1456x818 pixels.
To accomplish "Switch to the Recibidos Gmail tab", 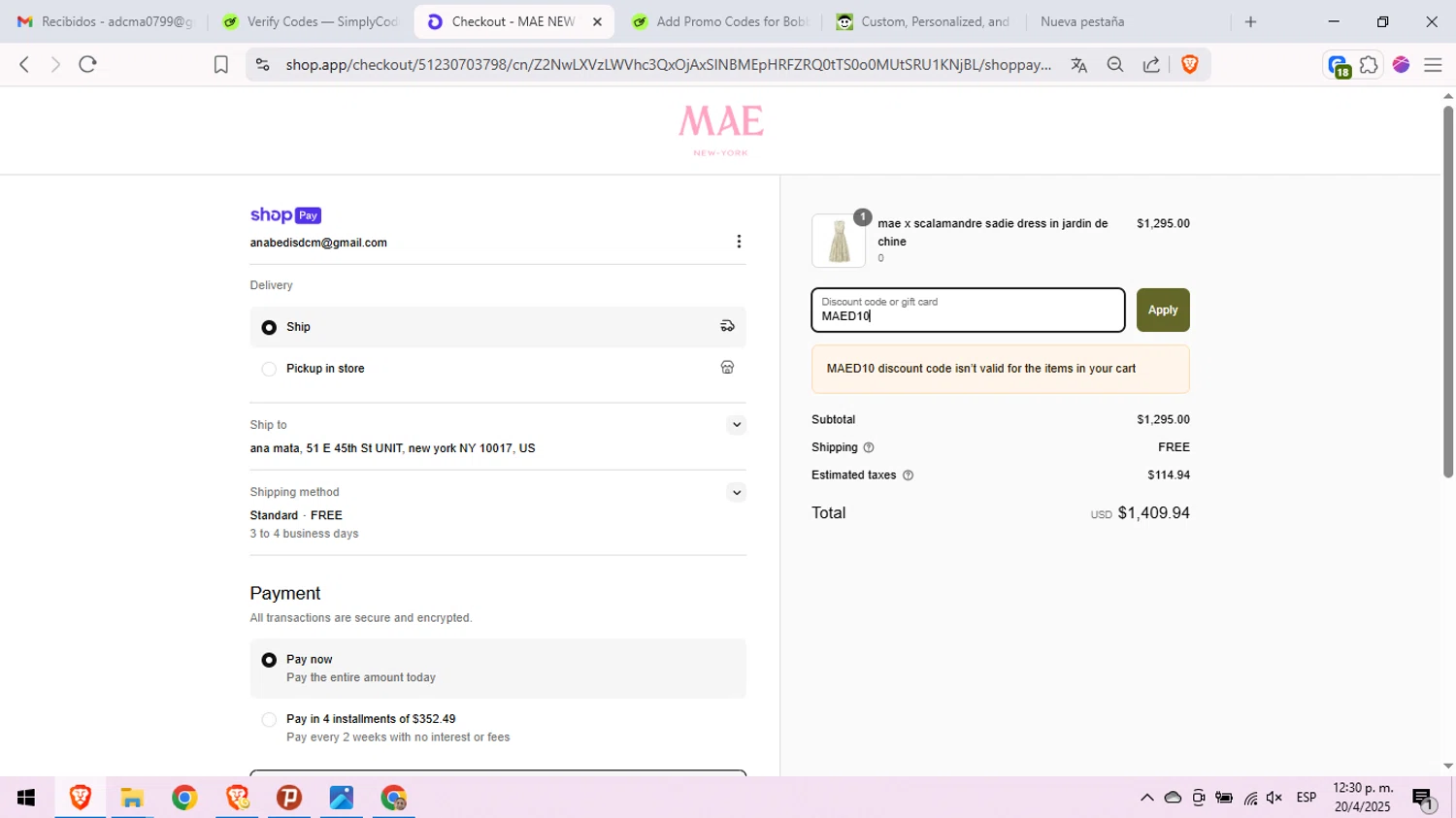I will pos(105,21).
